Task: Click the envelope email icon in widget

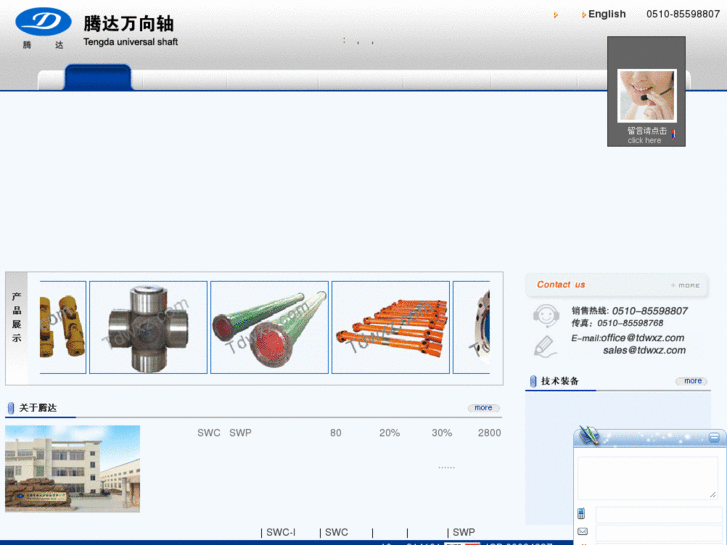Action: [x=582, y=532]
